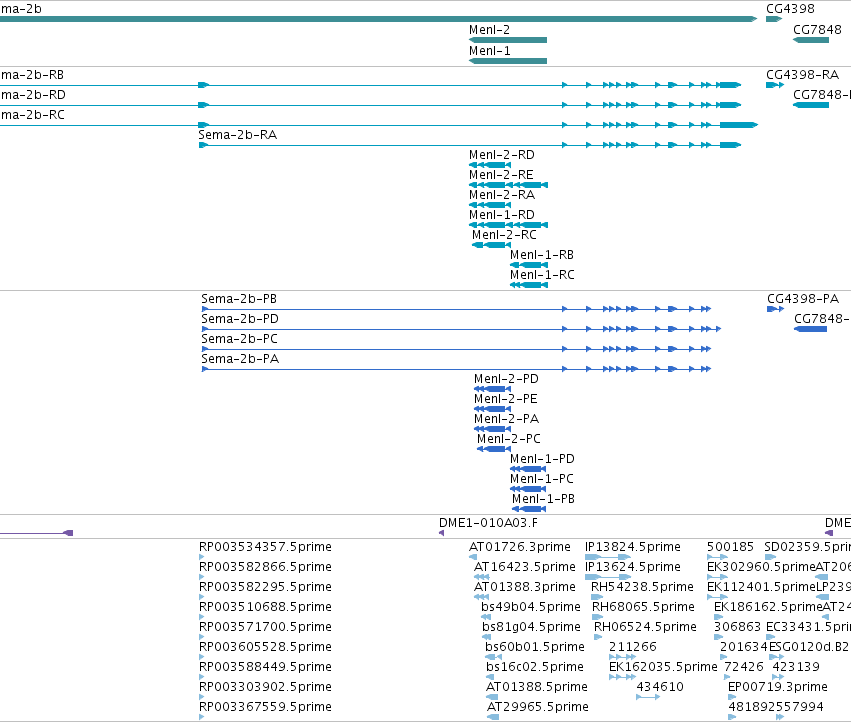The image size is (851, 722).
Task: Click the Menl-2-PE protein feature
Action: point(492,409)
